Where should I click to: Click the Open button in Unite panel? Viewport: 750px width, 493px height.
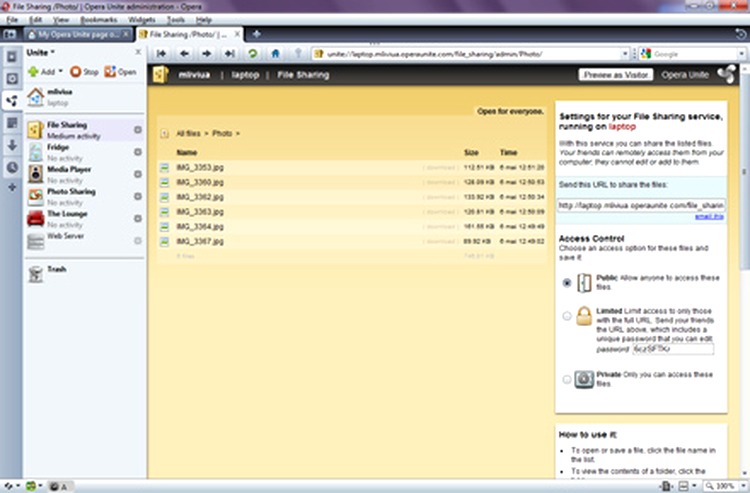pos(121,72)
